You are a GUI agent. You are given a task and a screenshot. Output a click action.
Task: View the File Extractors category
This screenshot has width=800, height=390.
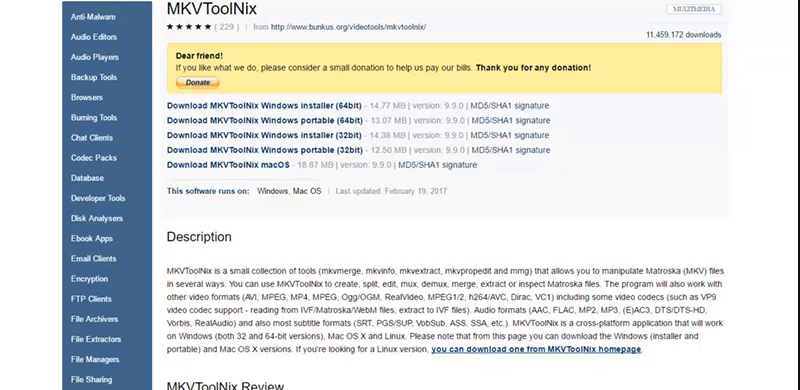click(x=96, y=339)
